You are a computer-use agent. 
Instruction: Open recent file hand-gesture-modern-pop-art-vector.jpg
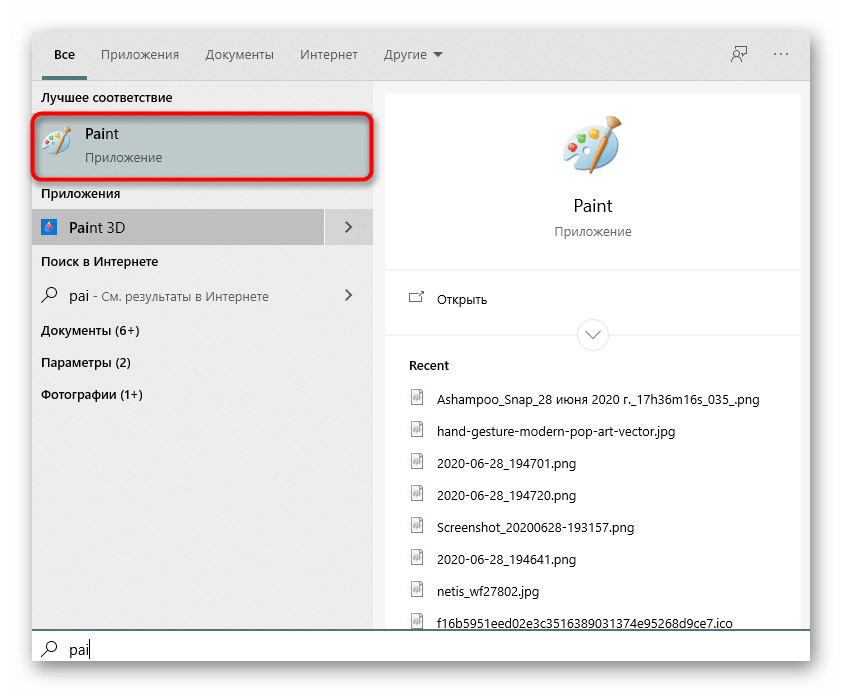point(556,431)
